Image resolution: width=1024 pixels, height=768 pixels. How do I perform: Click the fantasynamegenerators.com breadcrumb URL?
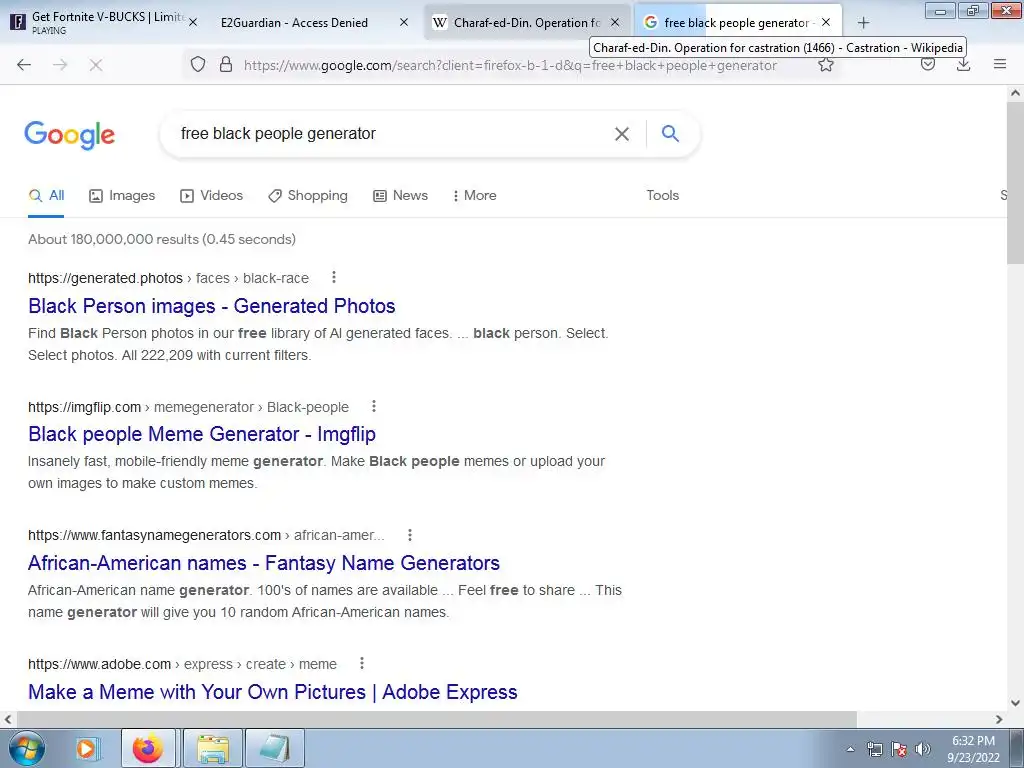pyautogui.click(x=206, y=536)
